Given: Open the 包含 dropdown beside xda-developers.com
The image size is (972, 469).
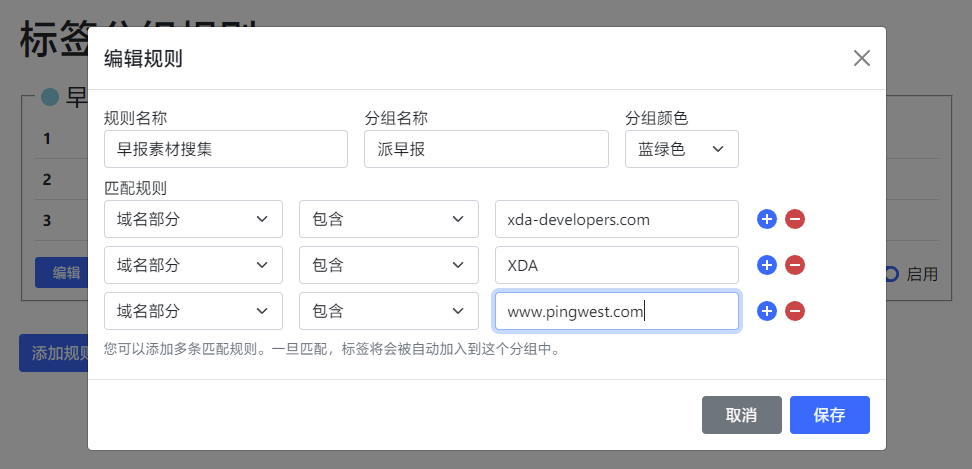Looking at the screenshot, I should [x=388, y=219].
